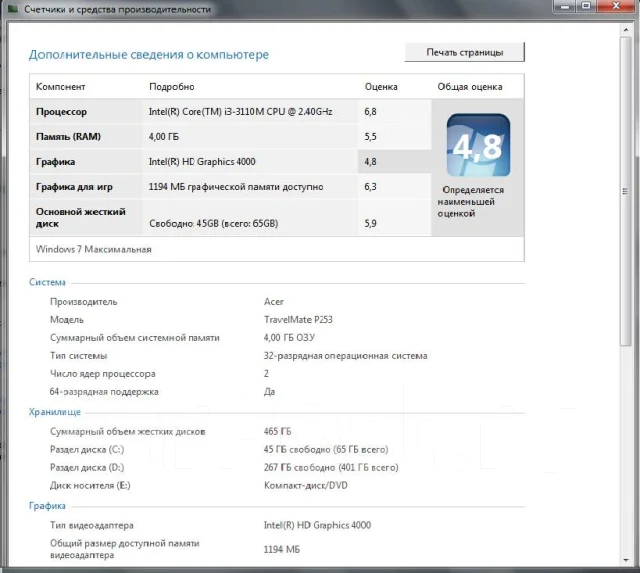Click the 1194 МБ video memory value
Image resolution: width=640 pixels, height=573 pixels.
pos(282,549)
